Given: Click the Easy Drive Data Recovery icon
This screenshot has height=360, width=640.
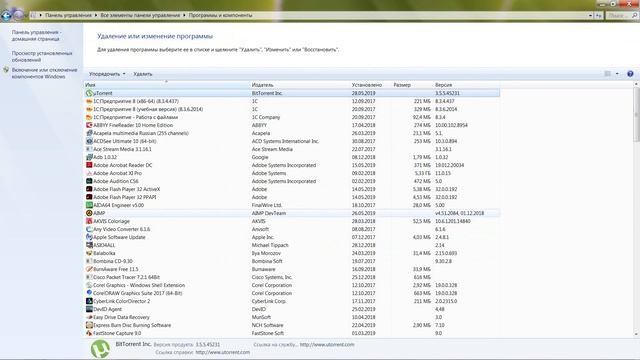Looking at the screenshot, I should (89, 317).
